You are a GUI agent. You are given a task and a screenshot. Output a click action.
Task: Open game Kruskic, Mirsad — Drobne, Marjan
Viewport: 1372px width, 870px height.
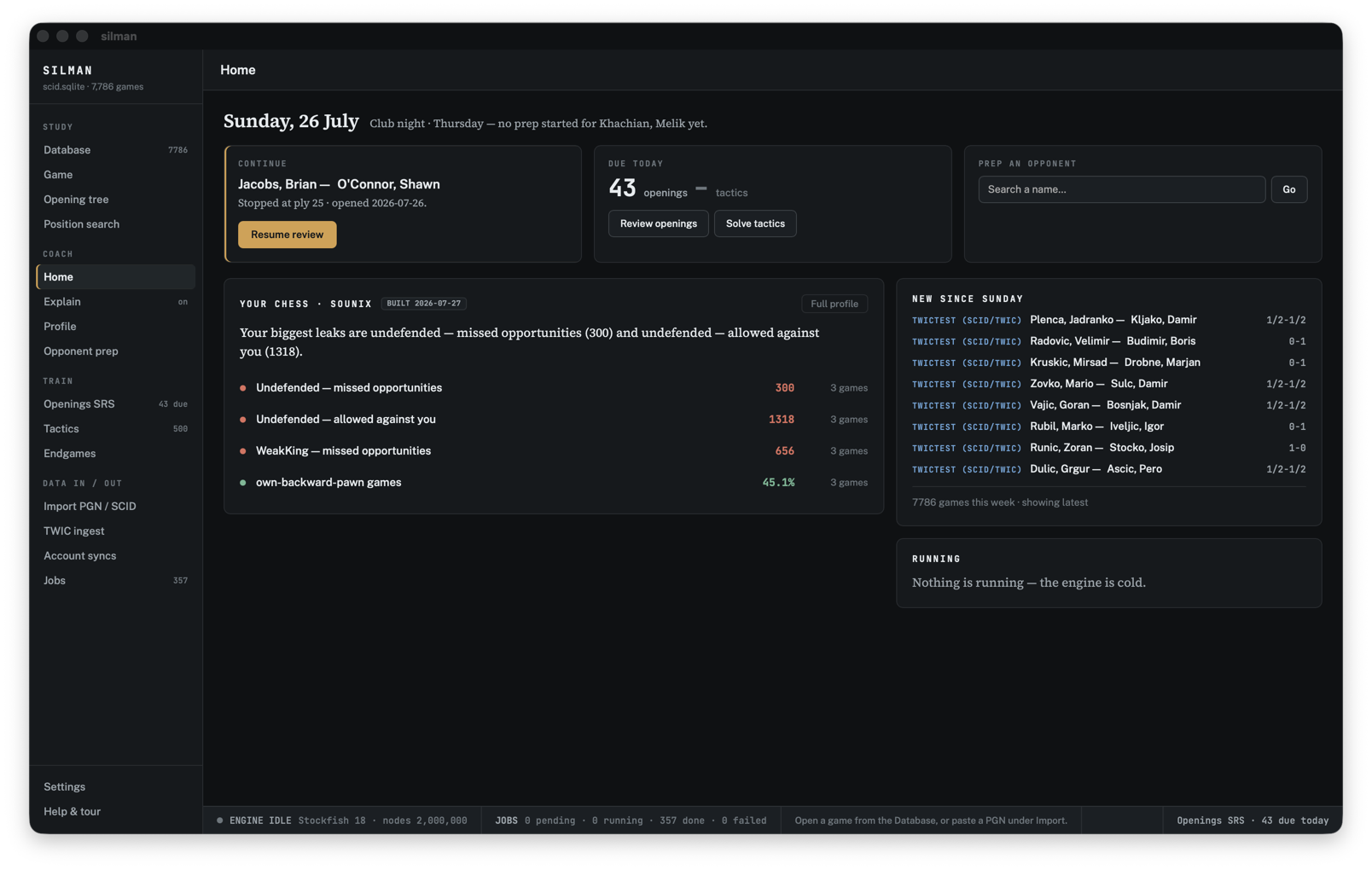tap(1108, 362)
